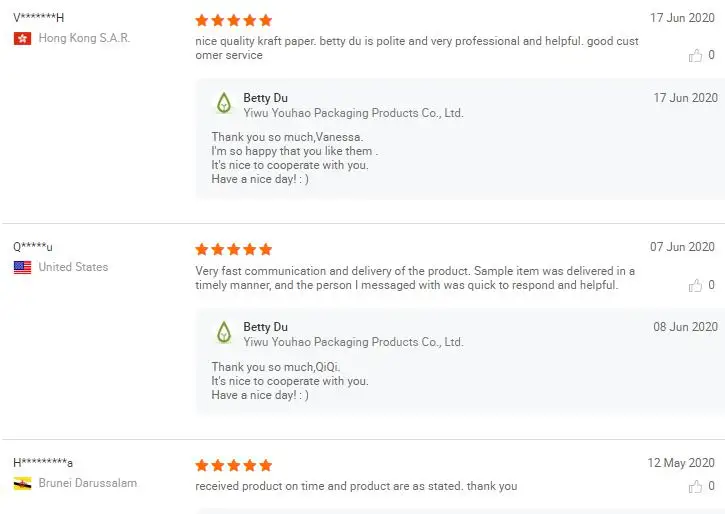Open Betty Du's name in first reply
Screen dimensions: 725x514
(x=265, y=98)
